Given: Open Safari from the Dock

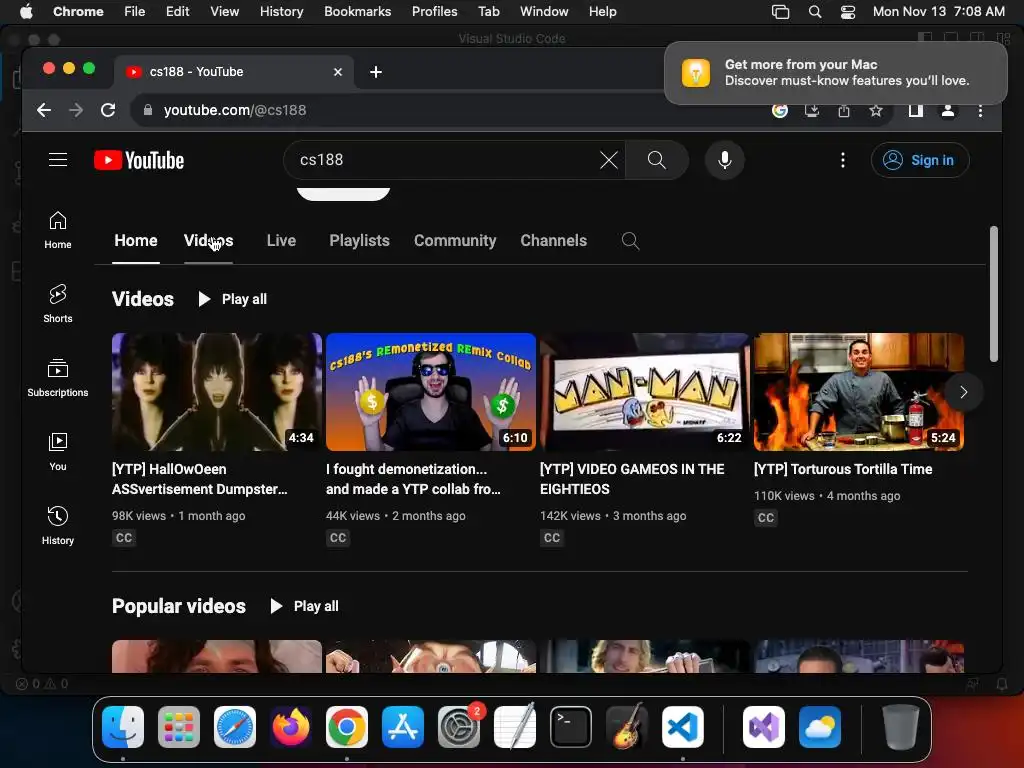Looking at the screenshot, I should coord(234,727).
